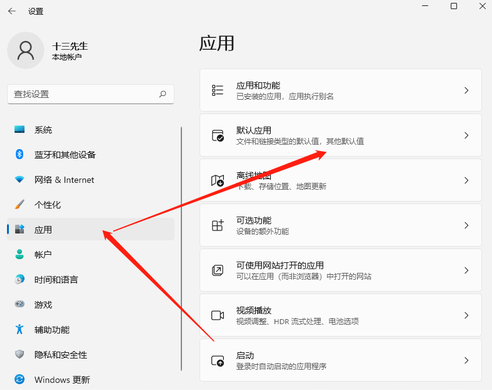492x390 pixels.
Task: Click the 可使用网站打开的应用 link icon
Action: (218, 270)
